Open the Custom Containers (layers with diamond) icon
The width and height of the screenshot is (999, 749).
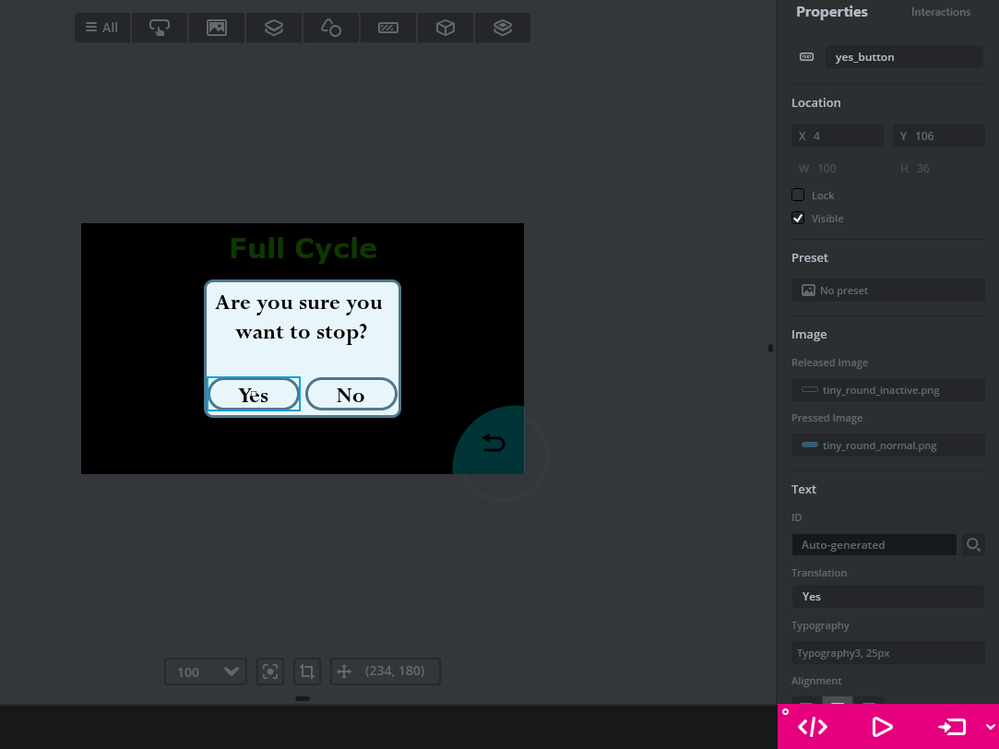[503, 27]
